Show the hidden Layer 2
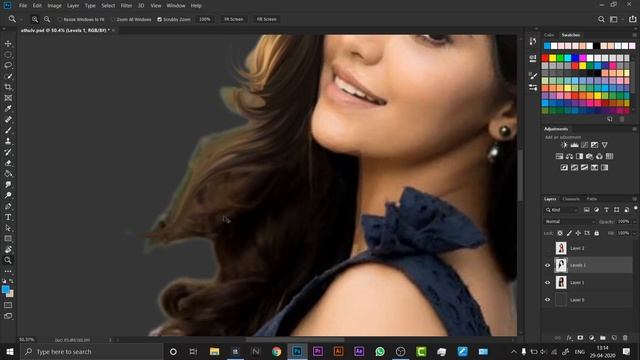This screenshot has height=360, width=640. point(548,248)
